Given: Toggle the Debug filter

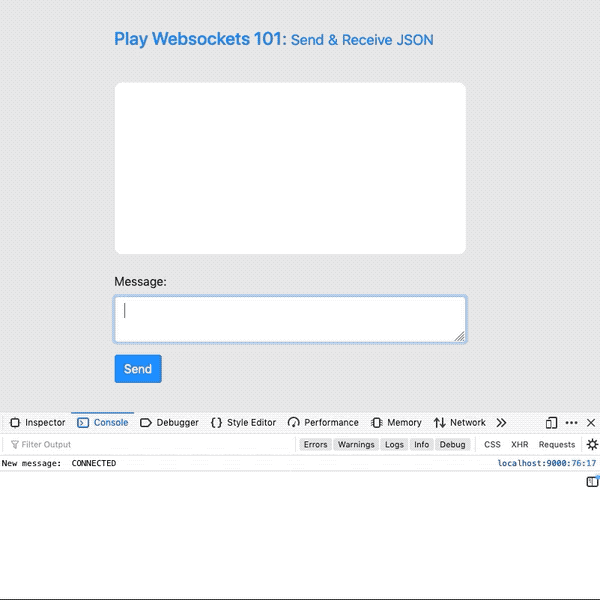Looking at the screenshot, I should click(452, 444).
